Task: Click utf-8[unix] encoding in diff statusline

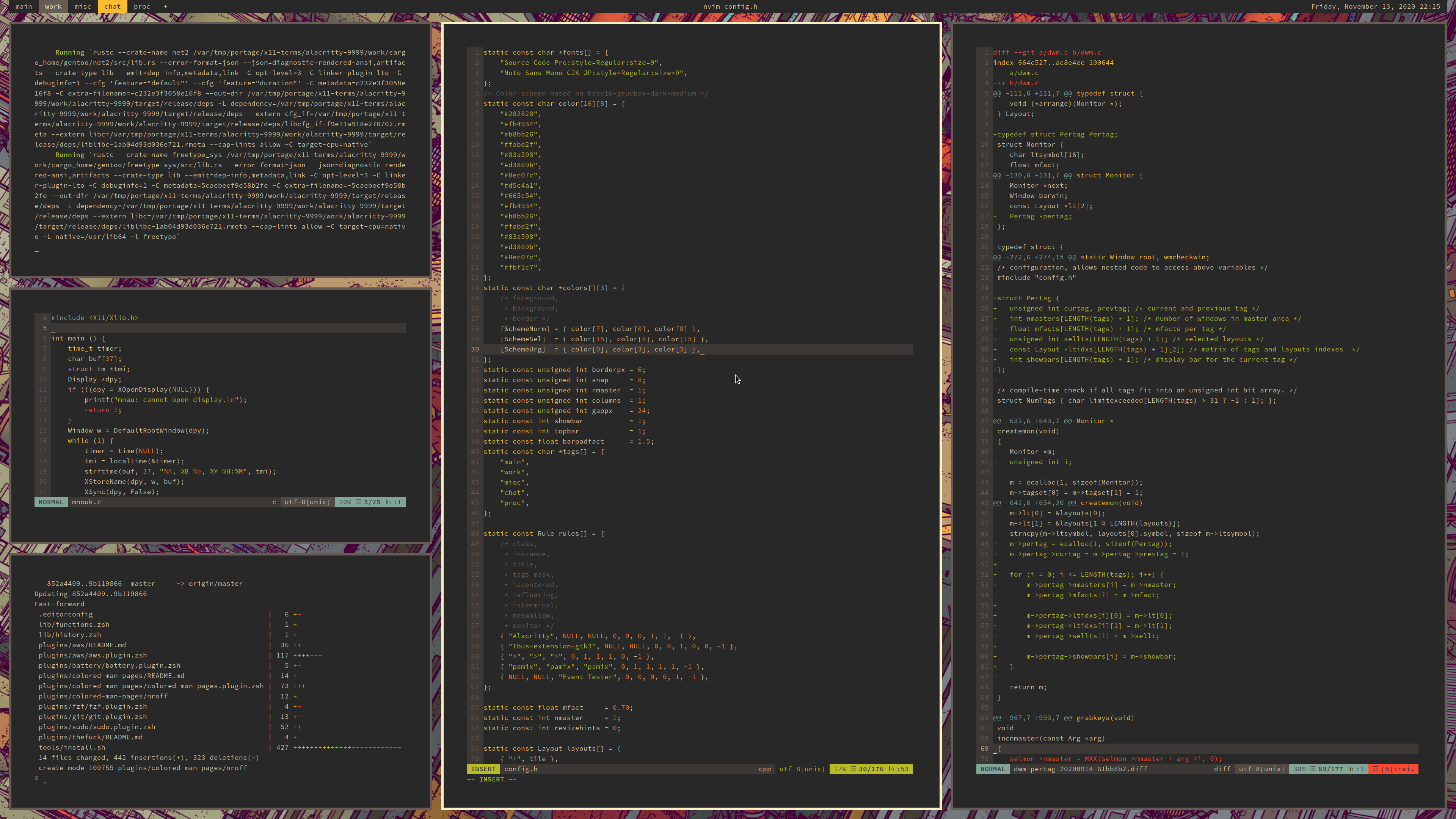Action: point(1261,769)
